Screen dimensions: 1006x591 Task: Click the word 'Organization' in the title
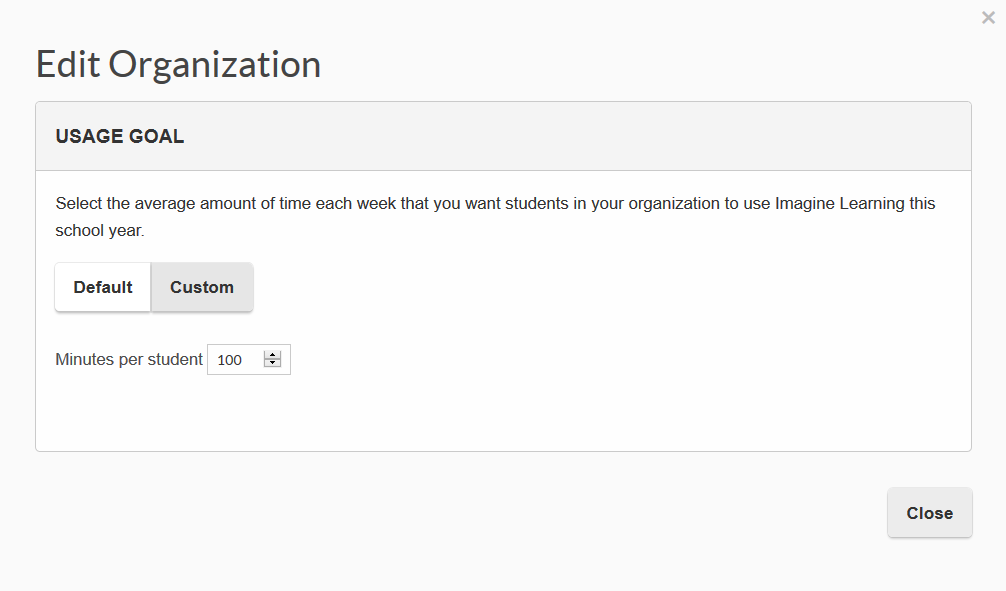coord(215,64)
